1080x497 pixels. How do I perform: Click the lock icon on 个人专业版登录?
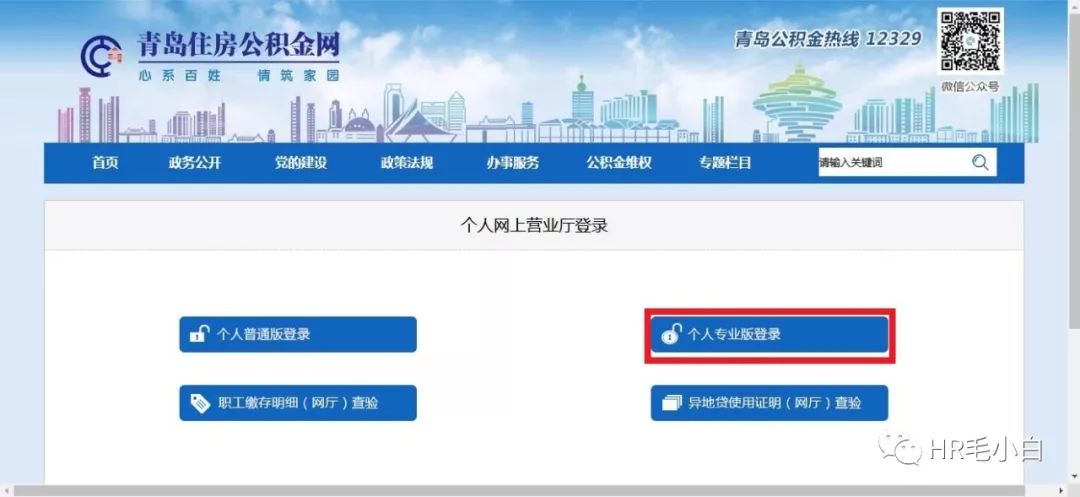tap(671, 335)
